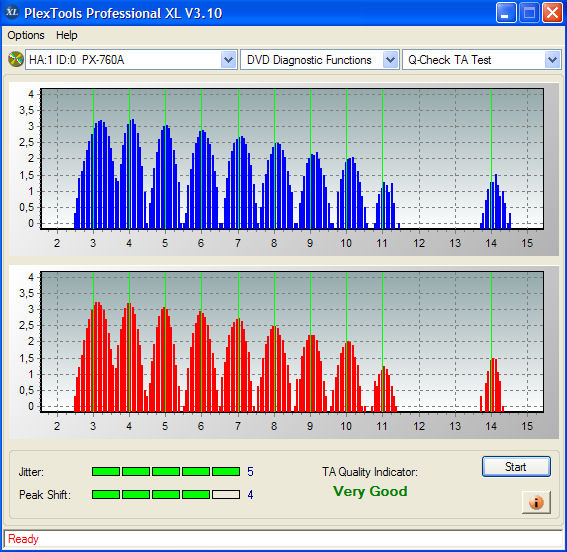This screenshot has height=552, width=567.
Task: Open the Help menu
Action: (x=67, y=35)
